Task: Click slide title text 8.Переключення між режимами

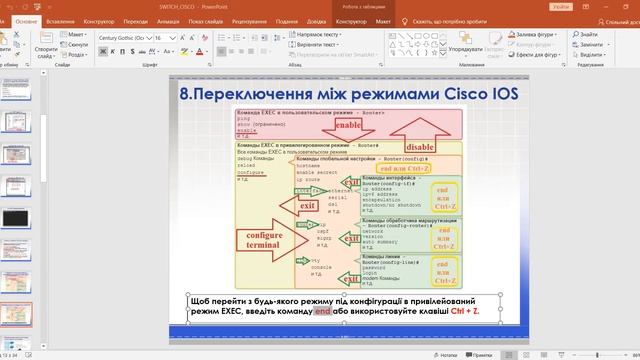Action: coord(349,93)
